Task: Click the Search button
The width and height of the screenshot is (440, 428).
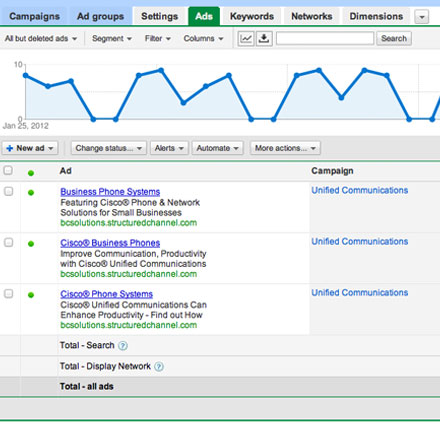Action: pyautogui.click(x=394, y=39)
